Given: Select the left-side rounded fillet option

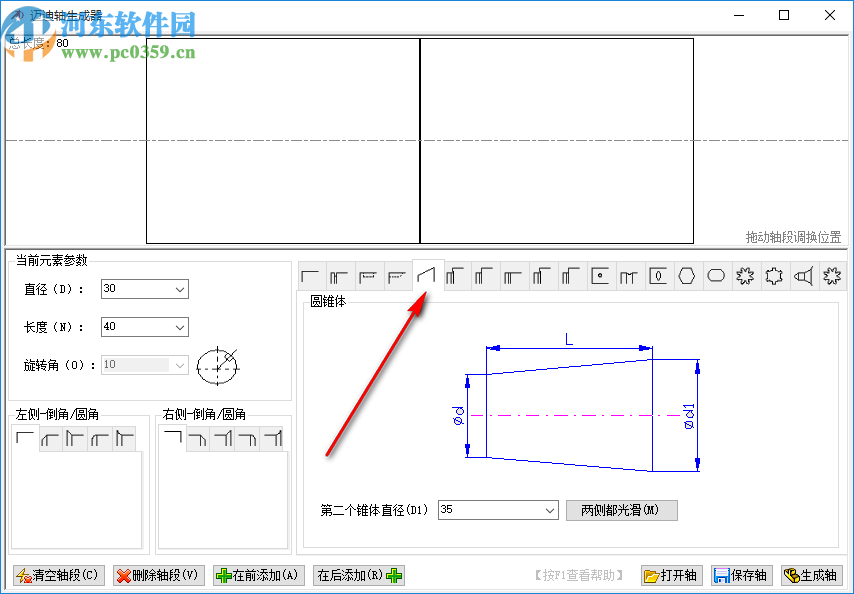Looking at the screenshot, I should tap(51, 438).
